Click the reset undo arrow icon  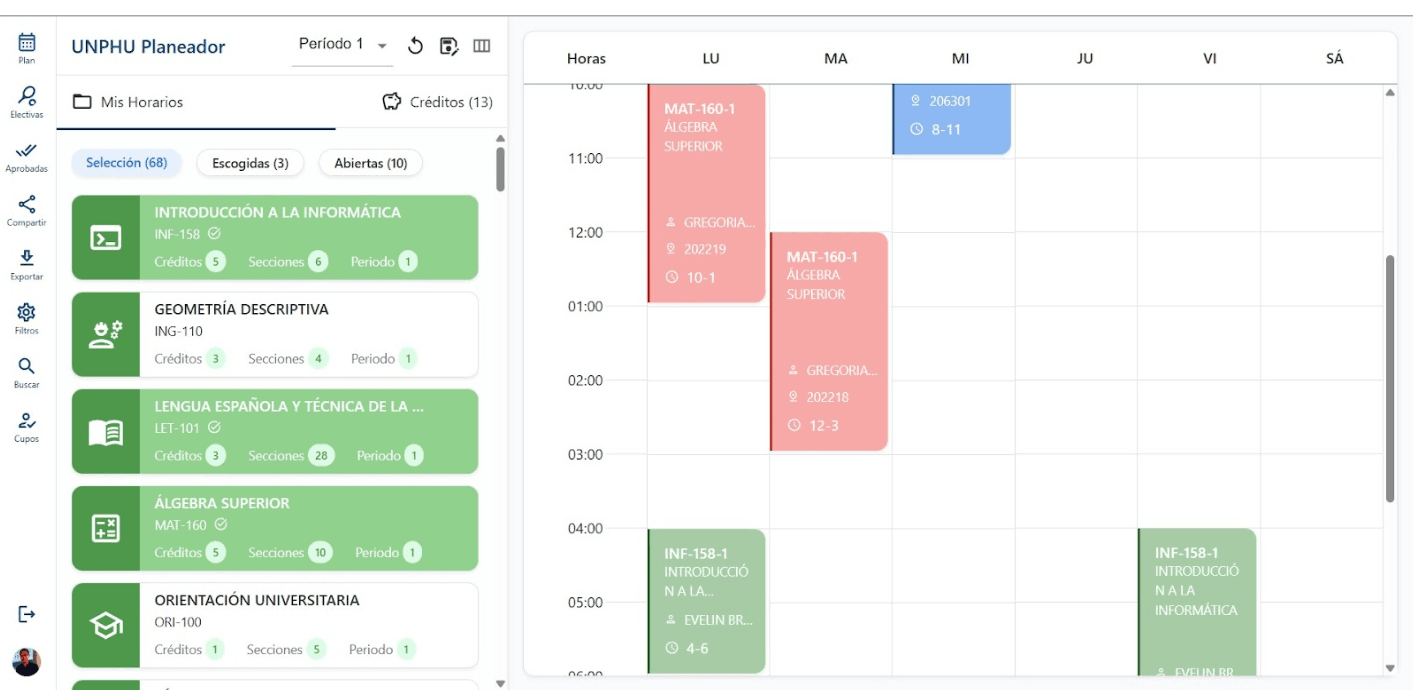click(416, 46)
